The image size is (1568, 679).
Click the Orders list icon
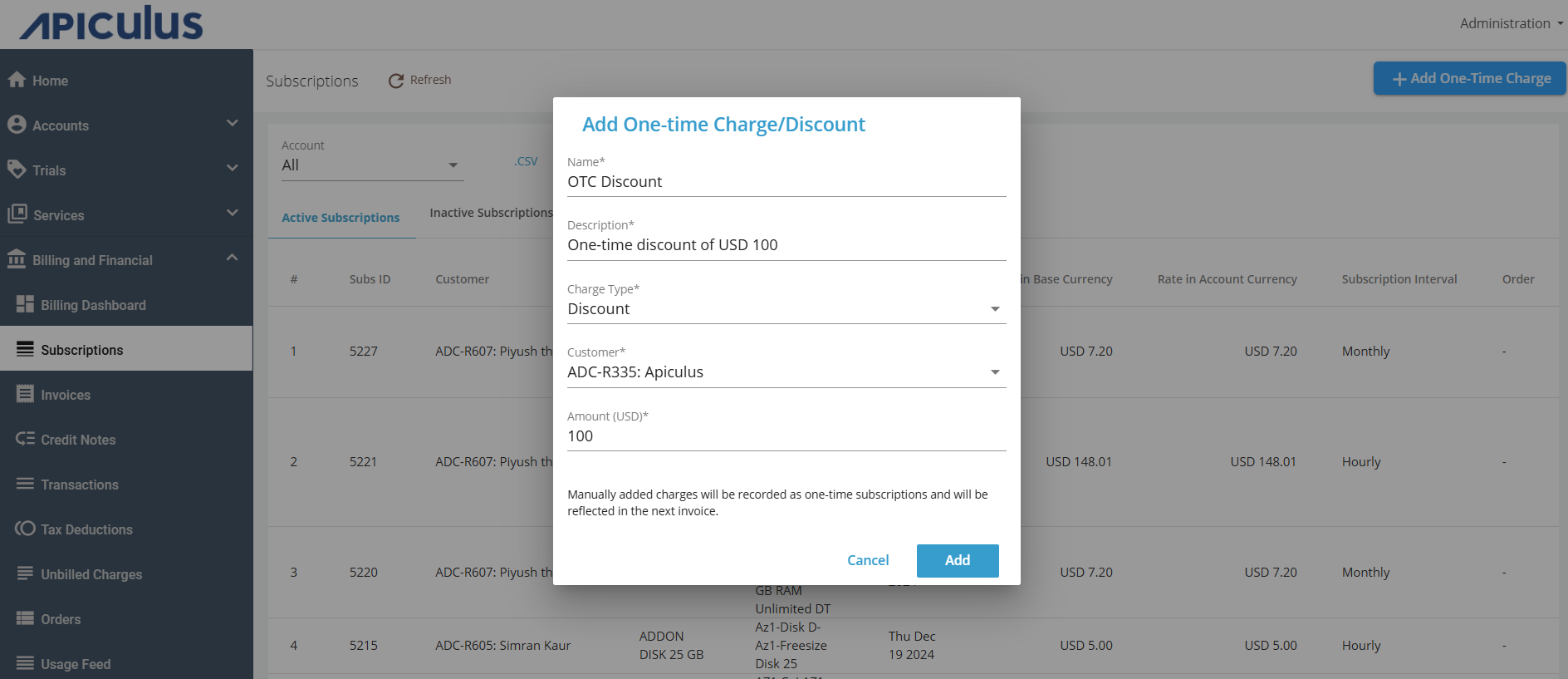[x=25, y=617]
